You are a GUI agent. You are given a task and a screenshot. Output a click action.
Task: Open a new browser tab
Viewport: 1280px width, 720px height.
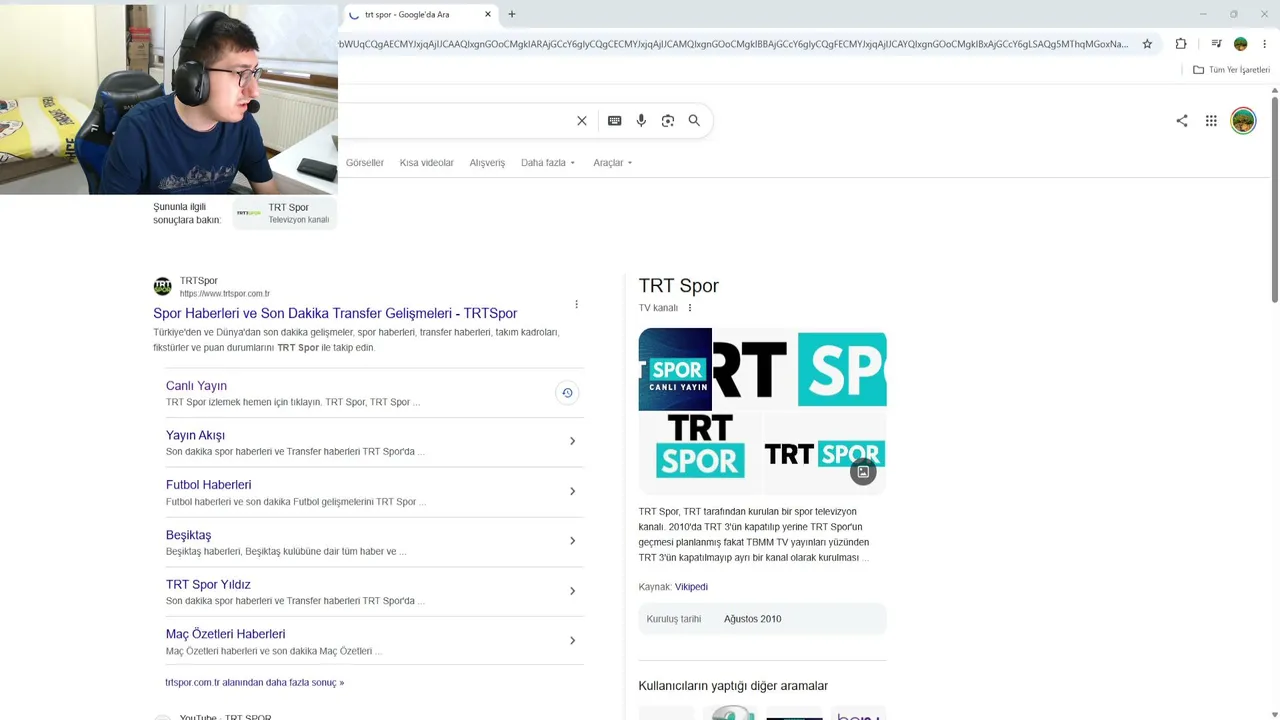tap(512, 14)
